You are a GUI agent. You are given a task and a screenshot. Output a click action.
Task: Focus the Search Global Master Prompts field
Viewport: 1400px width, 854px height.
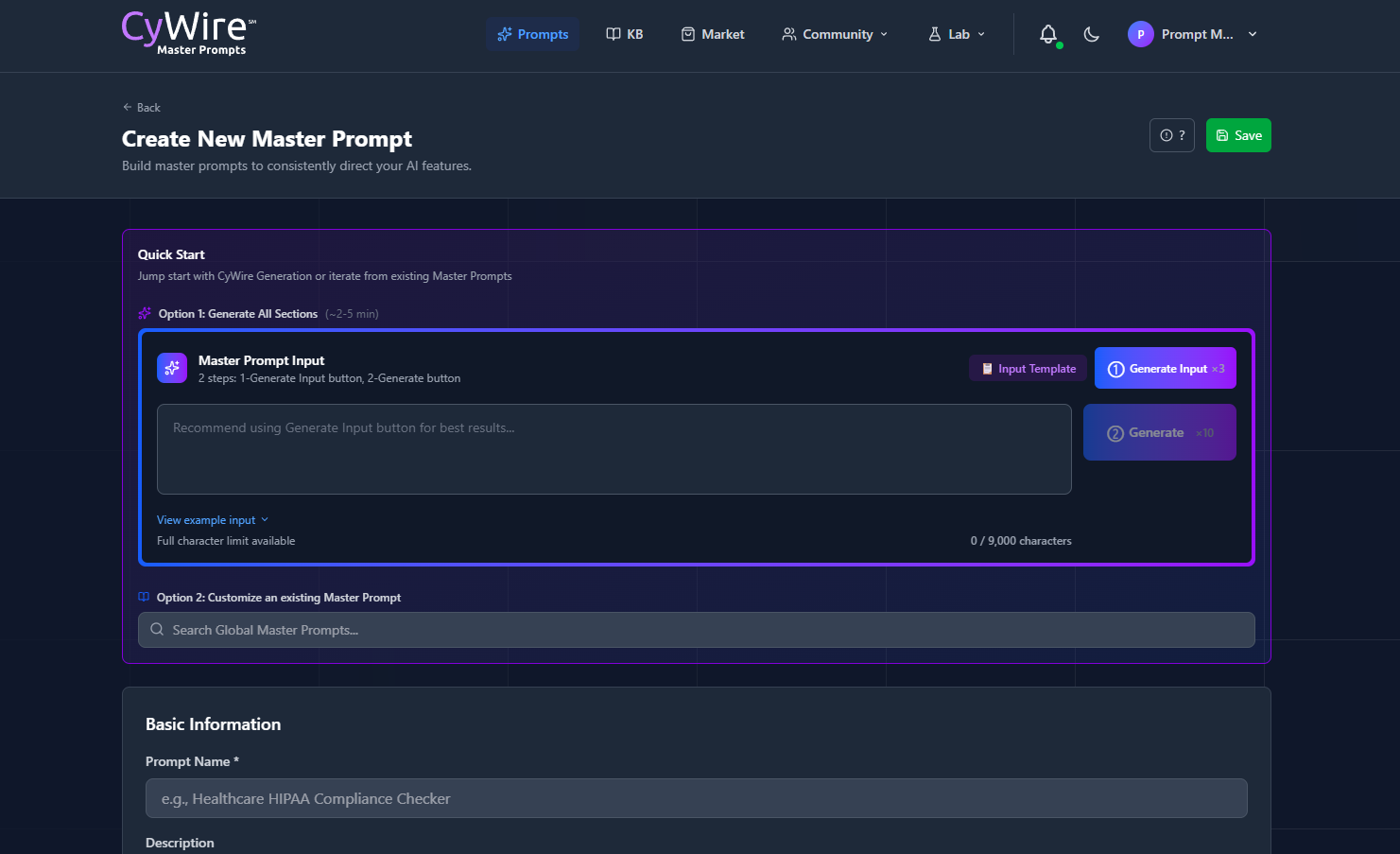[x=697, y=630]
